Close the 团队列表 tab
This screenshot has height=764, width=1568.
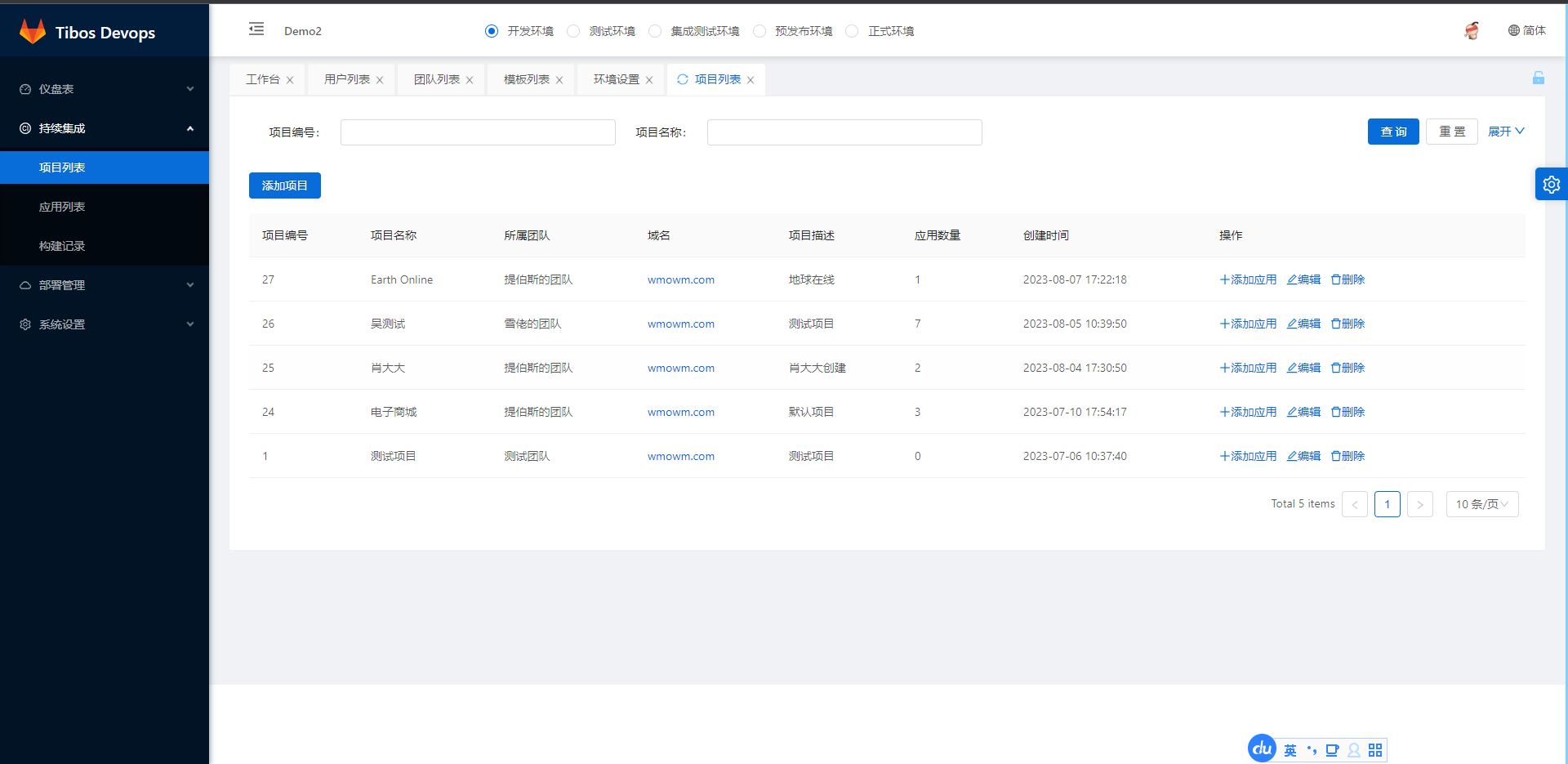470,80
